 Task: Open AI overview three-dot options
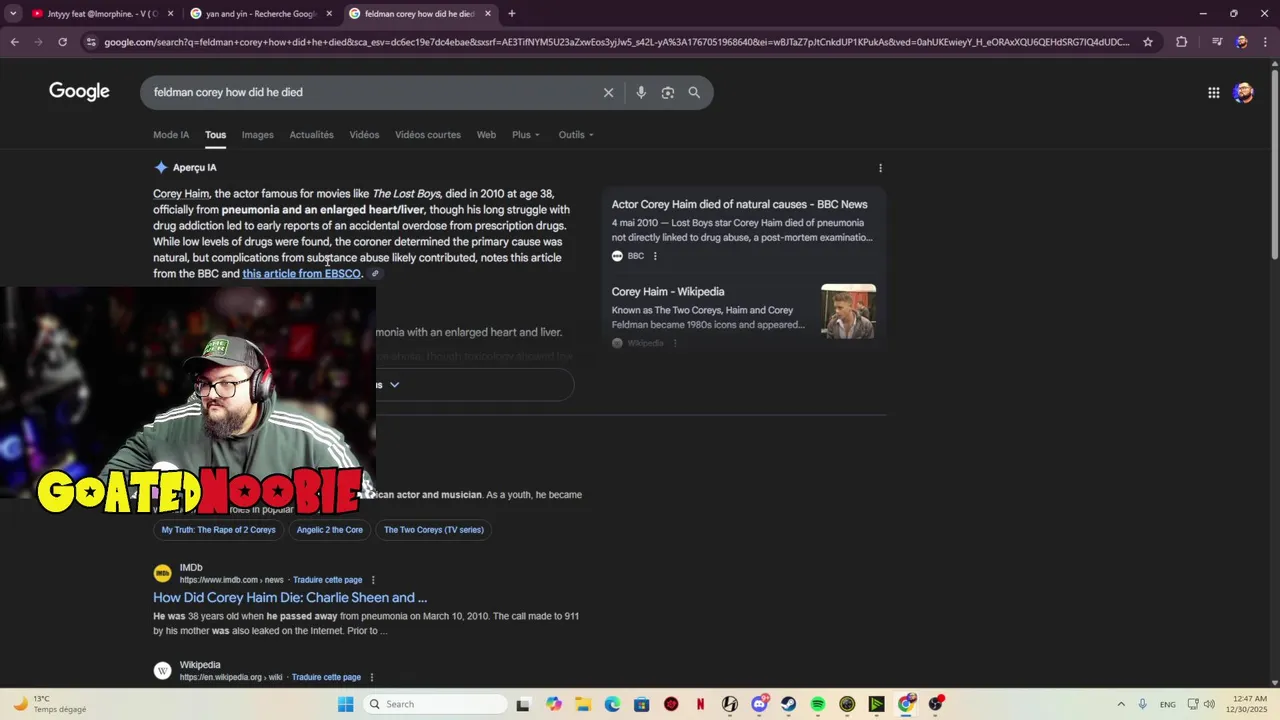880,168
